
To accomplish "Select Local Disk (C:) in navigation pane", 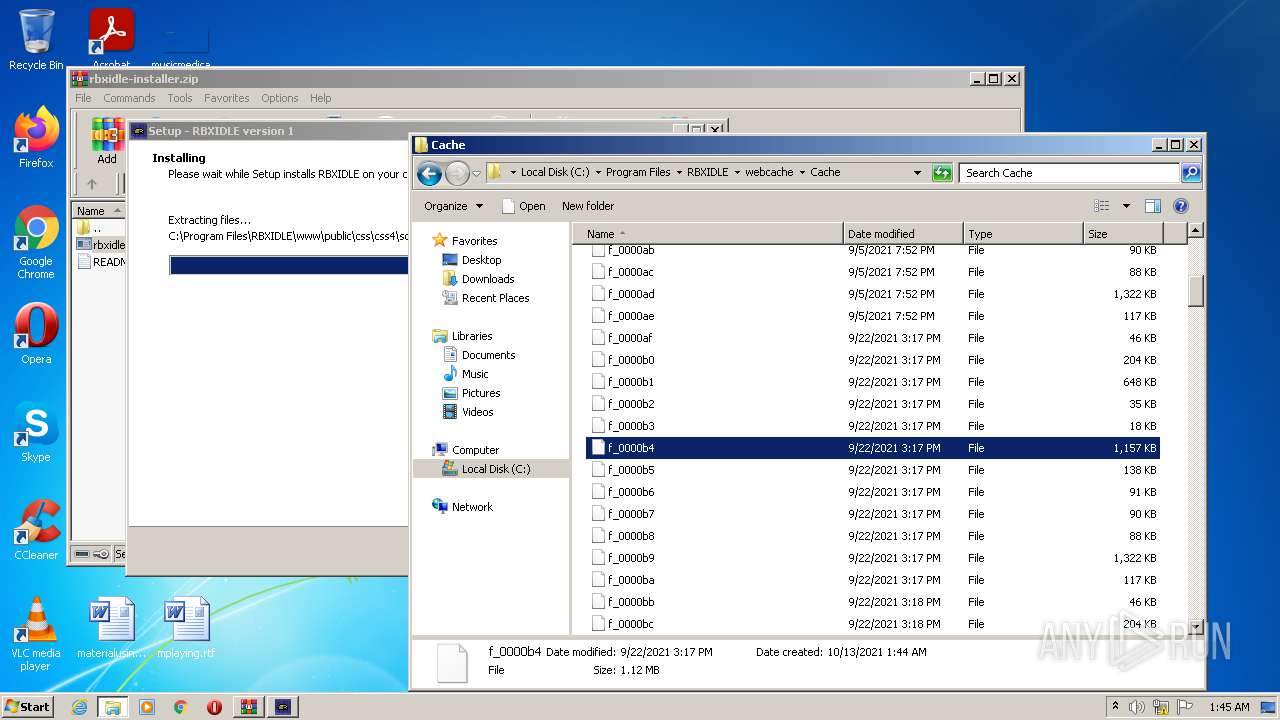I will (x=496, y=469).
